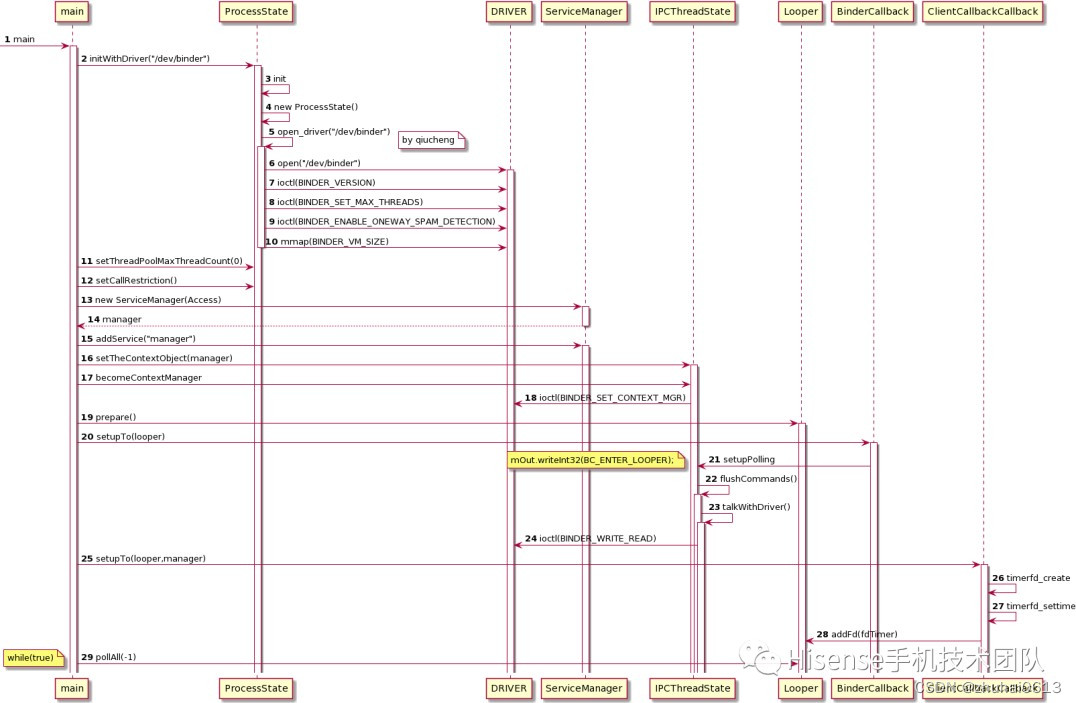The width and height of the screenshot is (1076, 703).
Task: Click the bottom ServiceManager participant box
Action: tap(584, 689)
